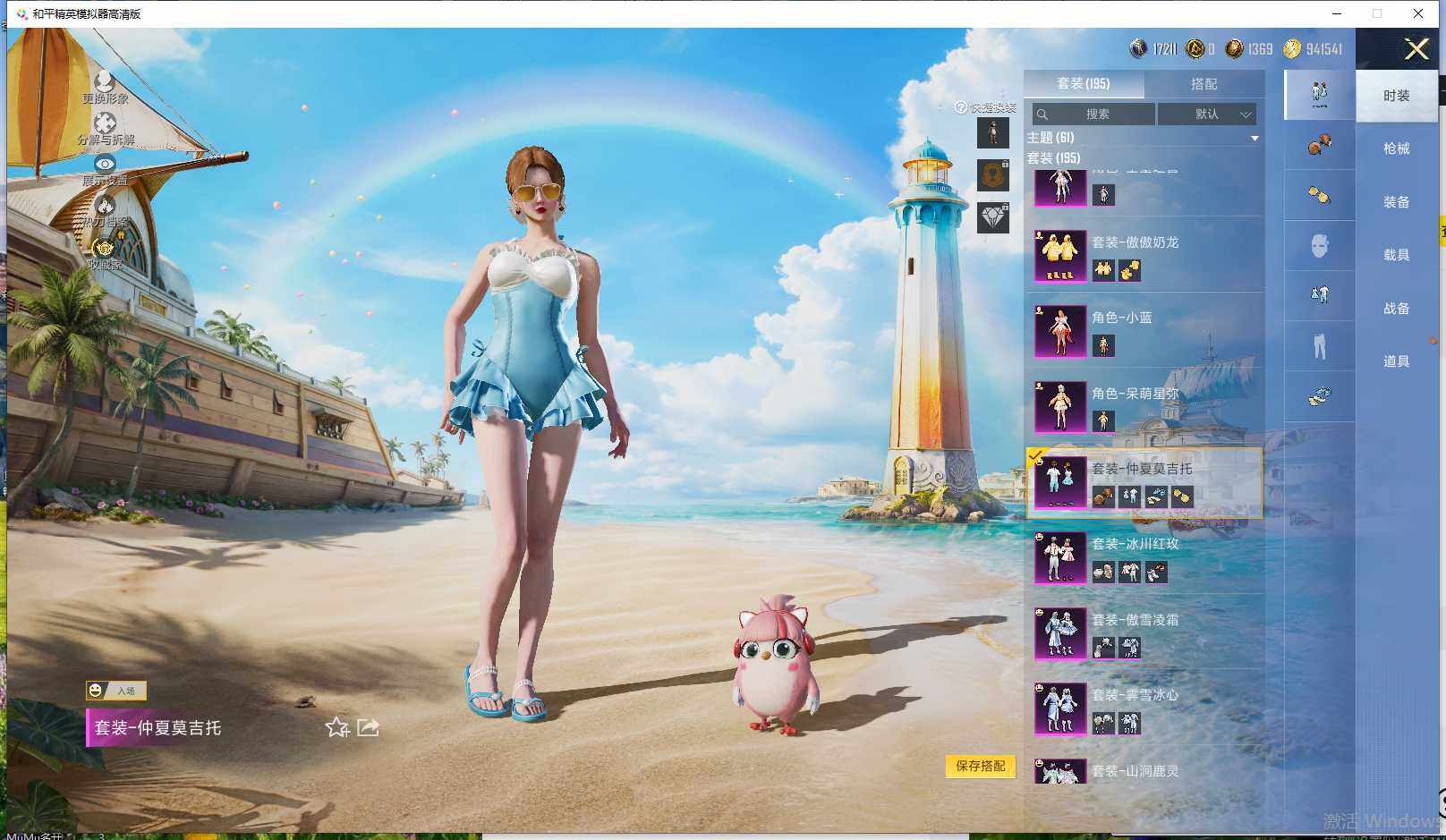The width and height of the screenshot is (1446, 840).
Task: Select the glasses category icon
Action: pos(1319,194)
